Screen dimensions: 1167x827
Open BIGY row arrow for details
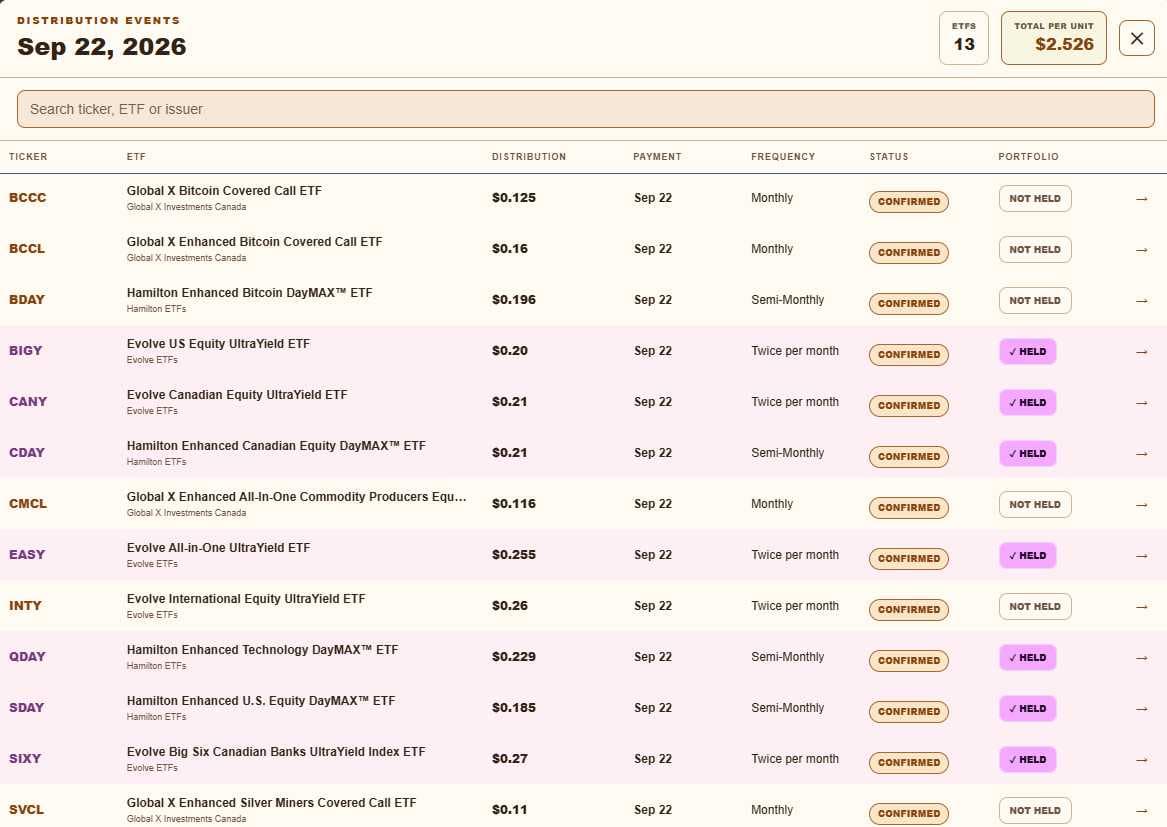1141,352
